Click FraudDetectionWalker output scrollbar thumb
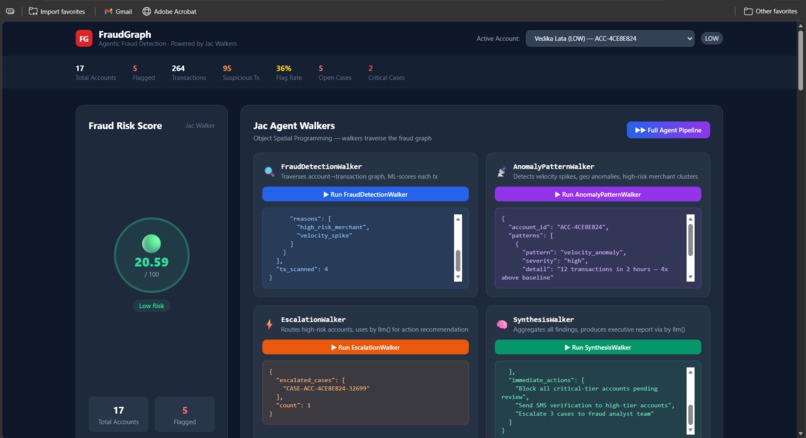This screenshot has height=438, width=806. pos(457,261)
